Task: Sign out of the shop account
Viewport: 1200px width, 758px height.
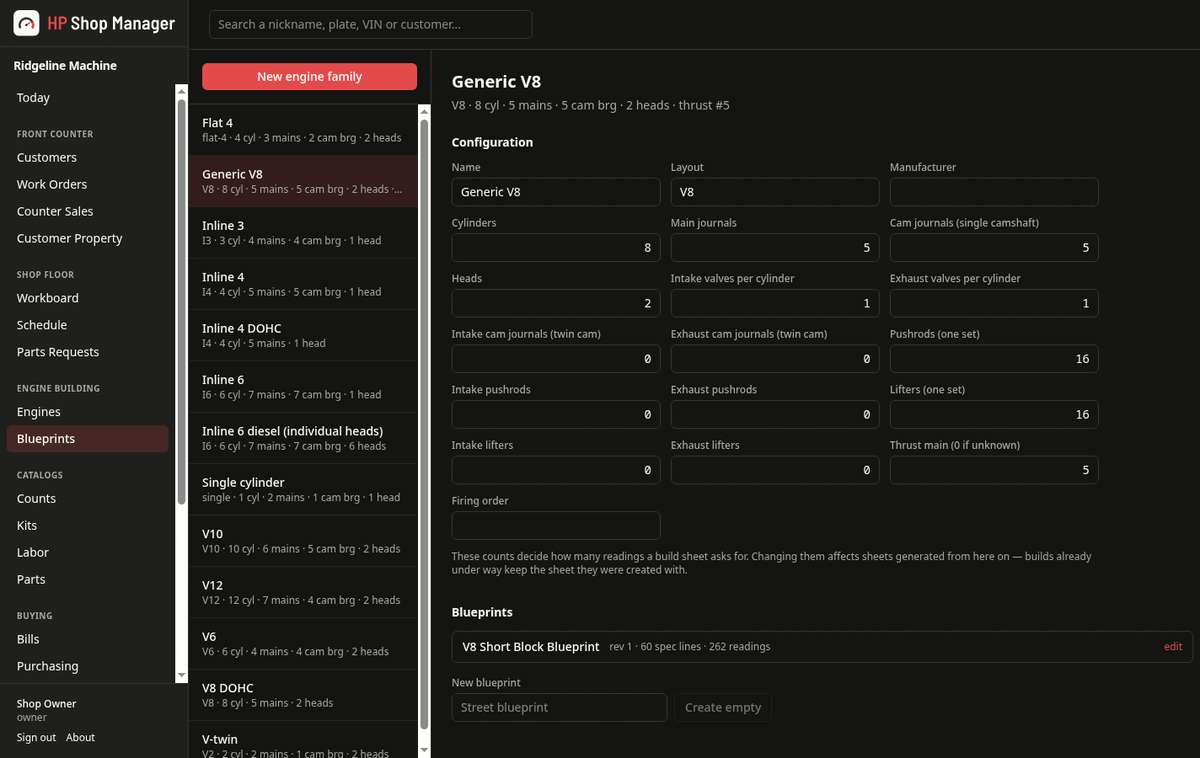Action: (36, 738)
